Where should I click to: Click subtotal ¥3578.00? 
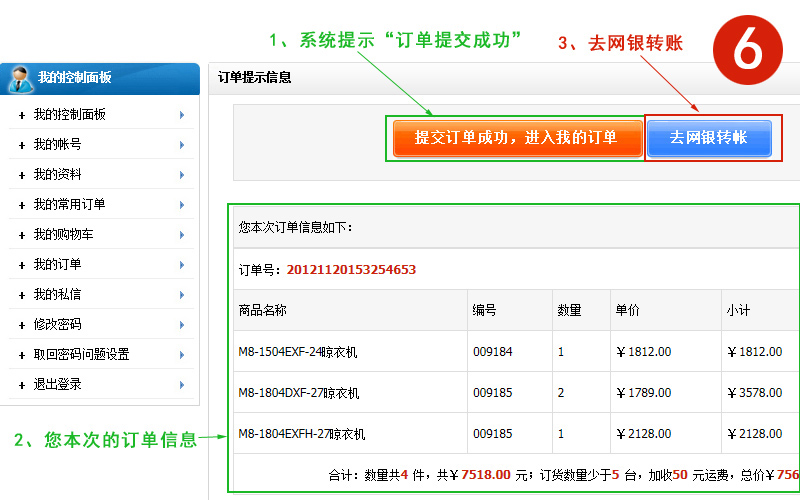(x=755, y=393)
